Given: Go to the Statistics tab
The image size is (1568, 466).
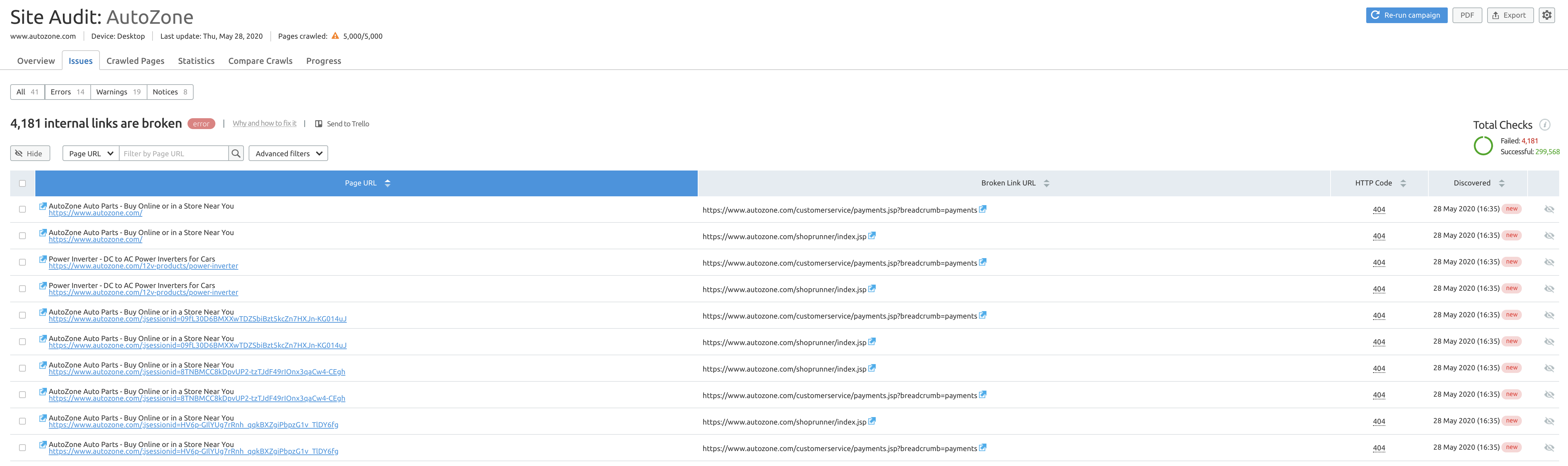Looking at the screenshot, I should coord(196,61).
